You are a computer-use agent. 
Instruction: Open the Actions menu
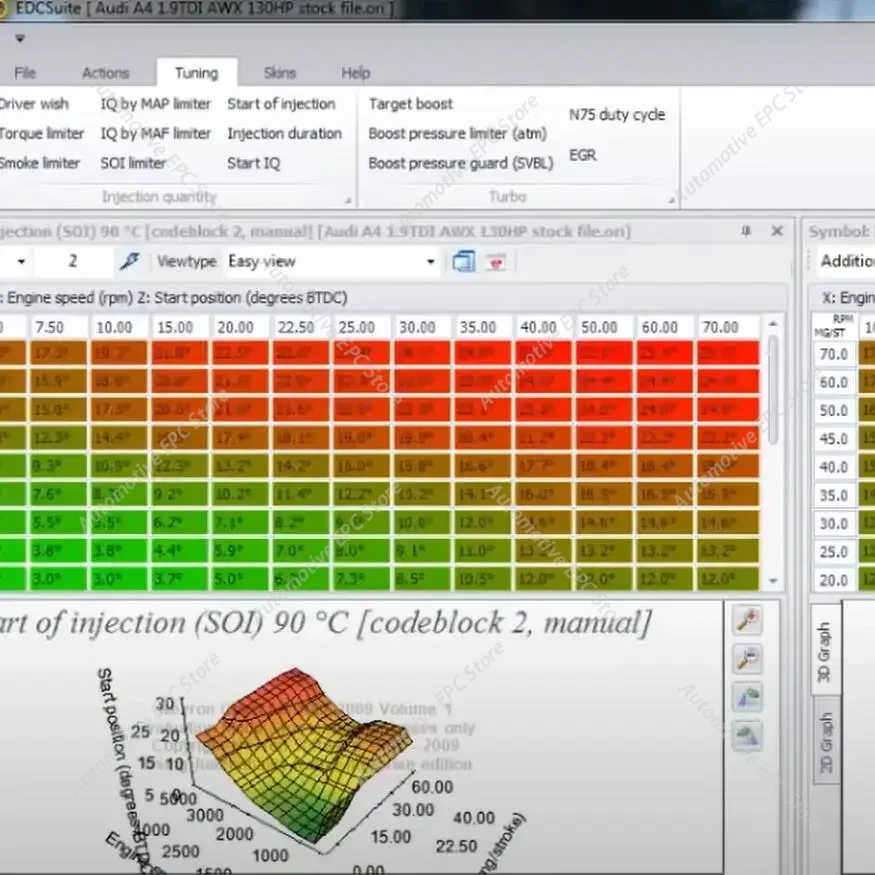coord(106,72)
